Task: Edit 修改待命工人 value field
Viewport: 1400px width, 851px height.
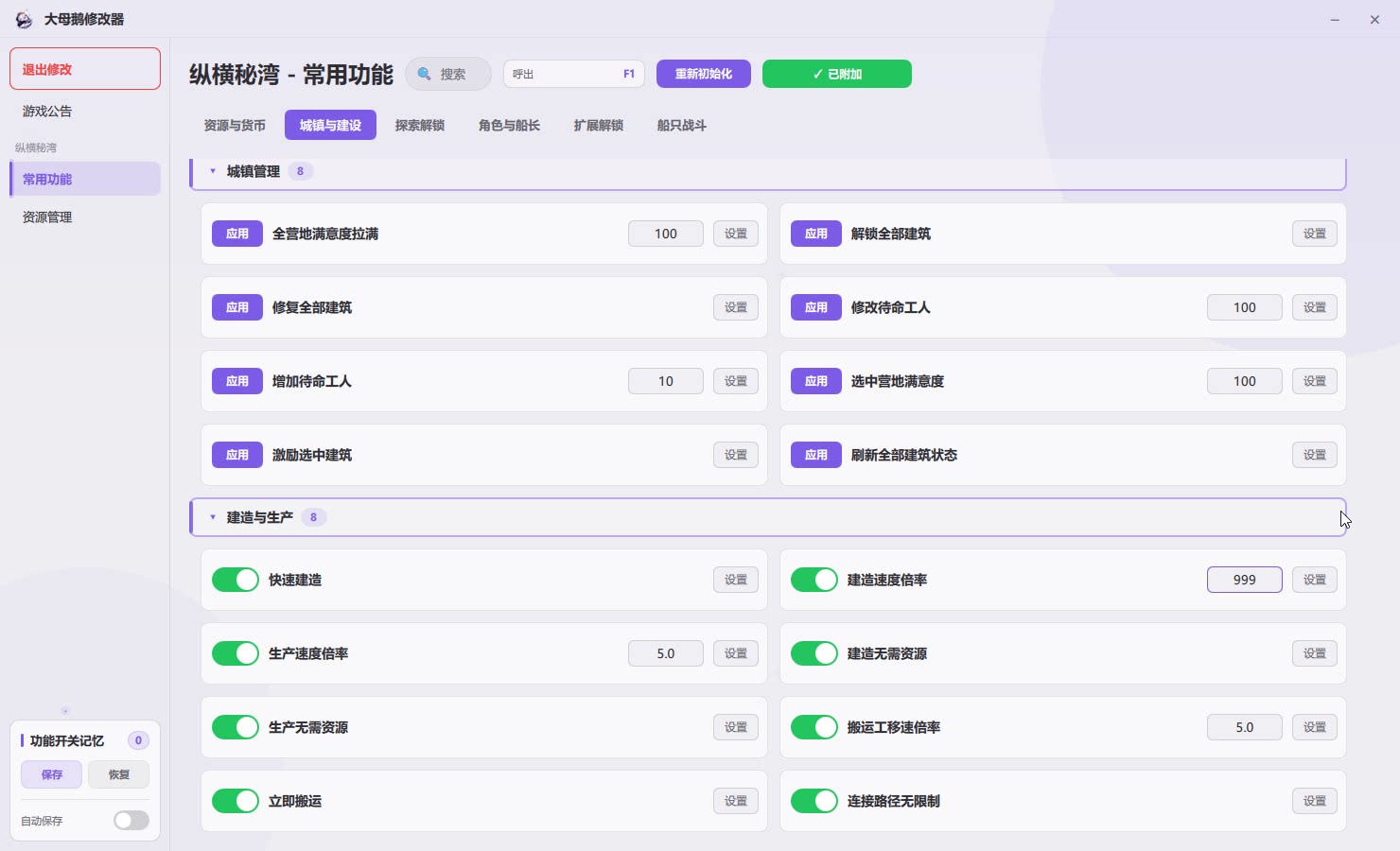Action: 1245,307
